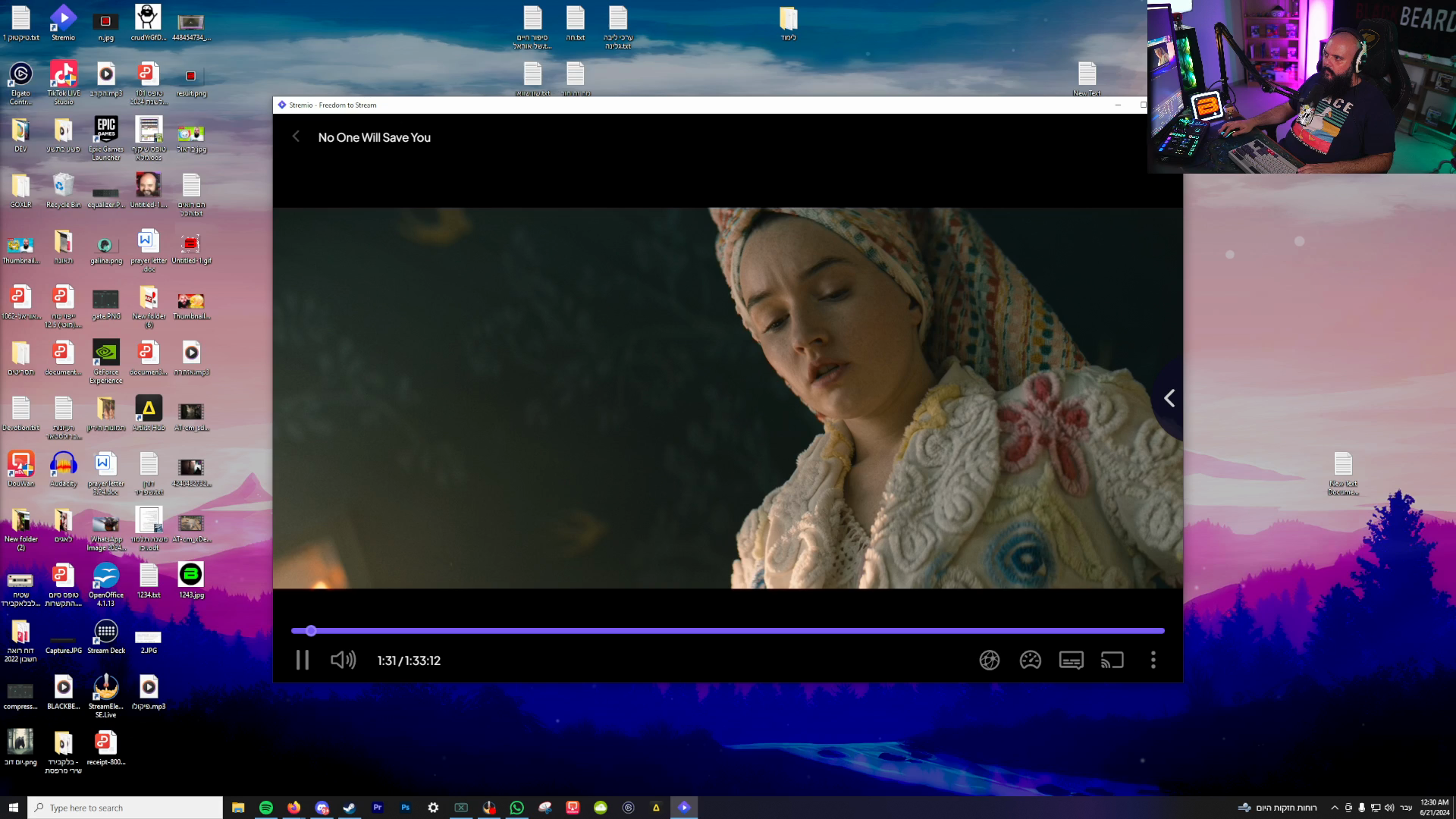Click the No One Will Save You title
The image size is (1456, 819).
tap(374, 137)
